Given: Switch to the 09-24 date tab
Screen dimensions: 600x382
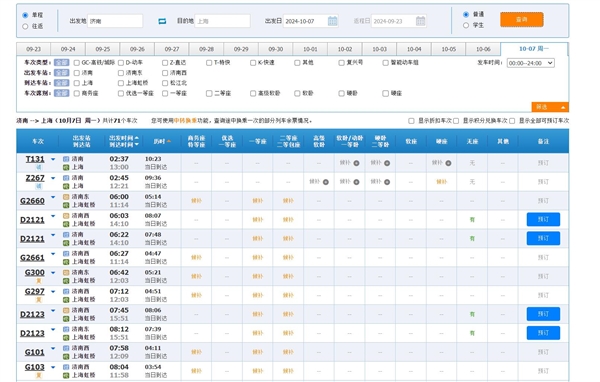Looking at the screenshot, I should click(68, 49).
